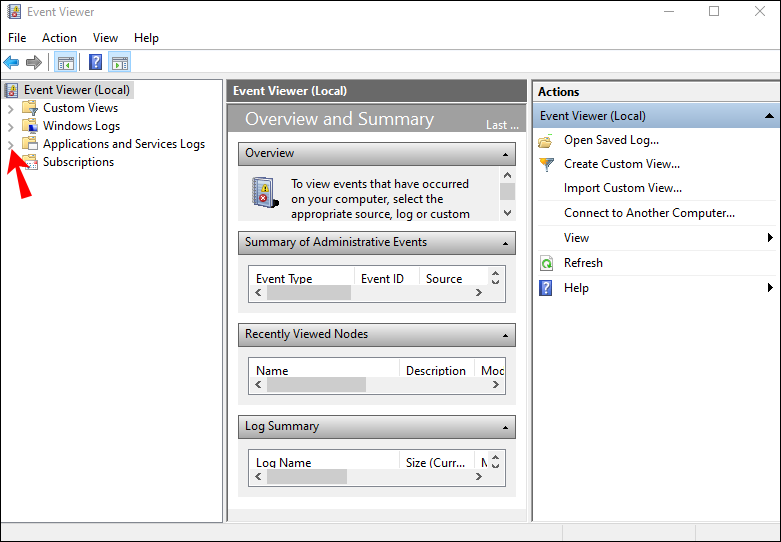
Task: Collapse the Event Viewer (Local) actions group
Action: 769,116
